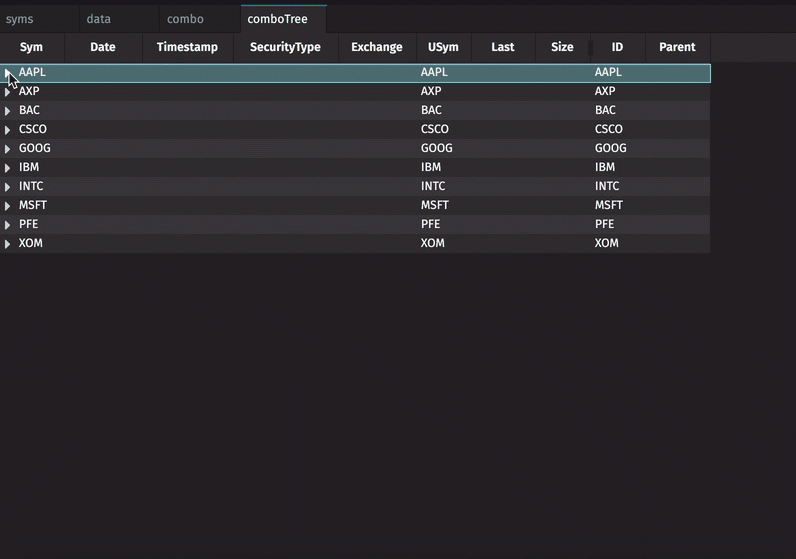Sort by the Timestamp column header
Image resolution: width=796 pixels, height=559 pixels.
(x=187, y=47)
